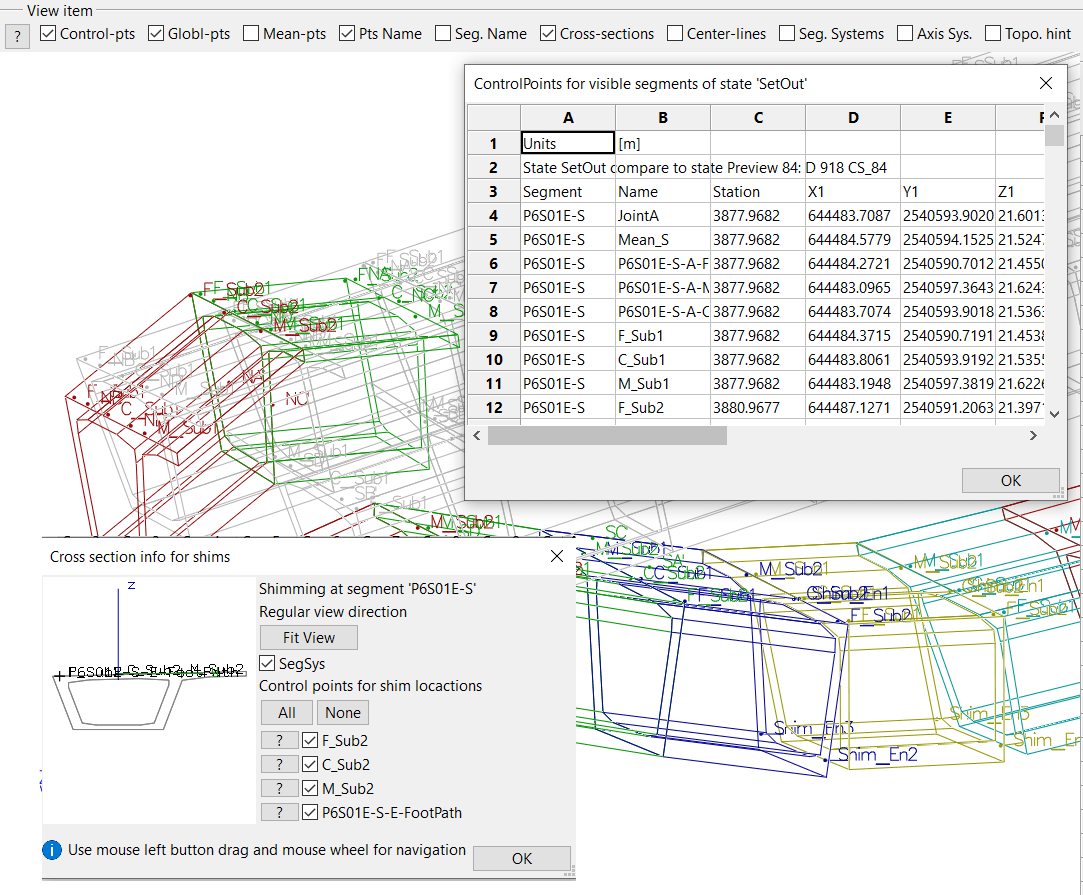Click the help question mark beside C_Sub2
The image size is (1083, 895).
[x=279, y=765]
